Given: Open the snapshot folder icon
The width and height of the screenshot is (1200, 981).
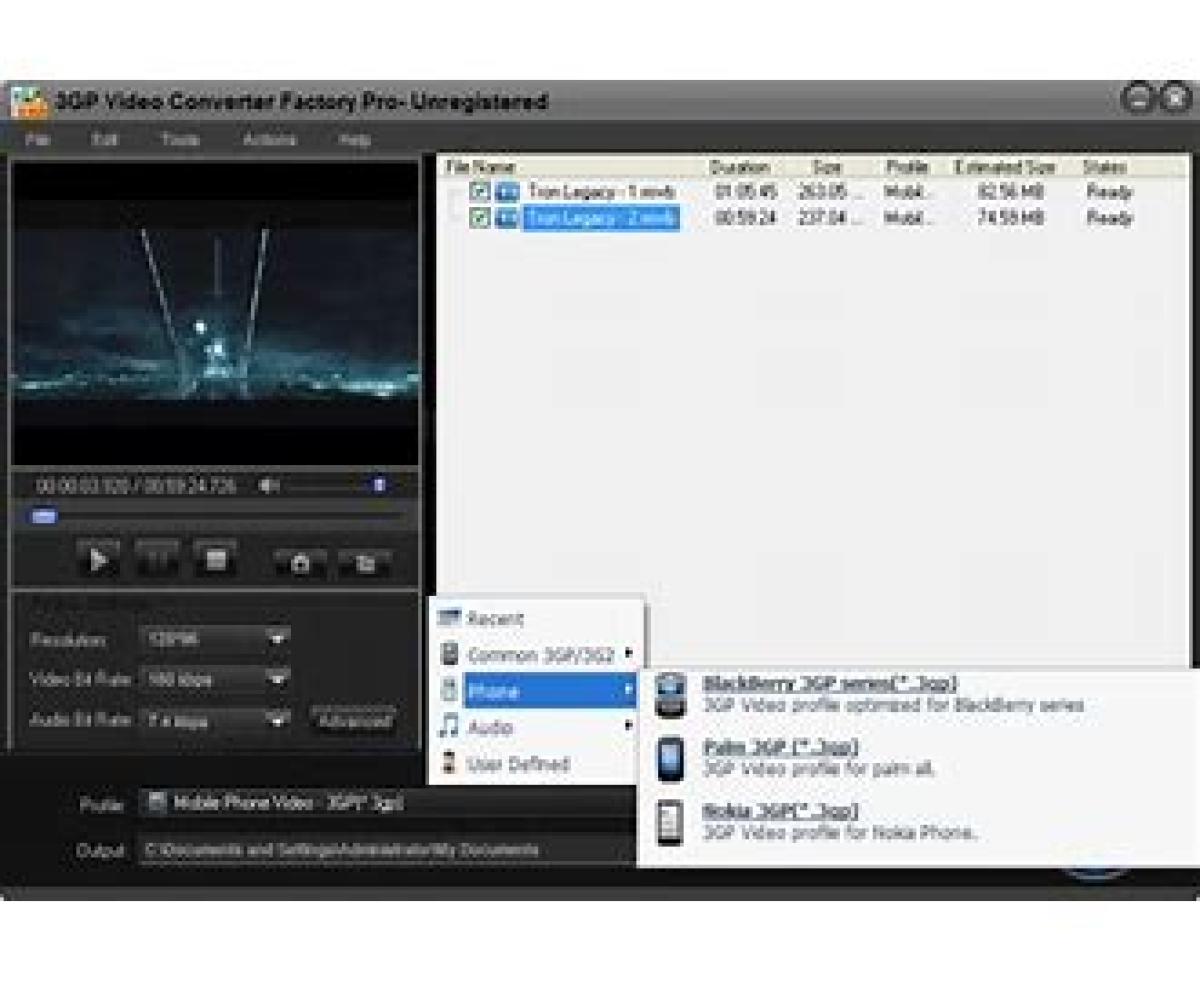Looking at the screenshot, I should 365,562.
